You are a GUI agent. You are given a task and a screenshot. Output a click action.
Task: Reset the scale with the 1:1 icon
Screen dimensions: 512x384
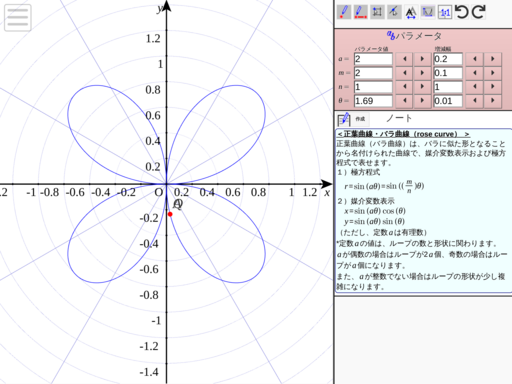click(445, 12)
